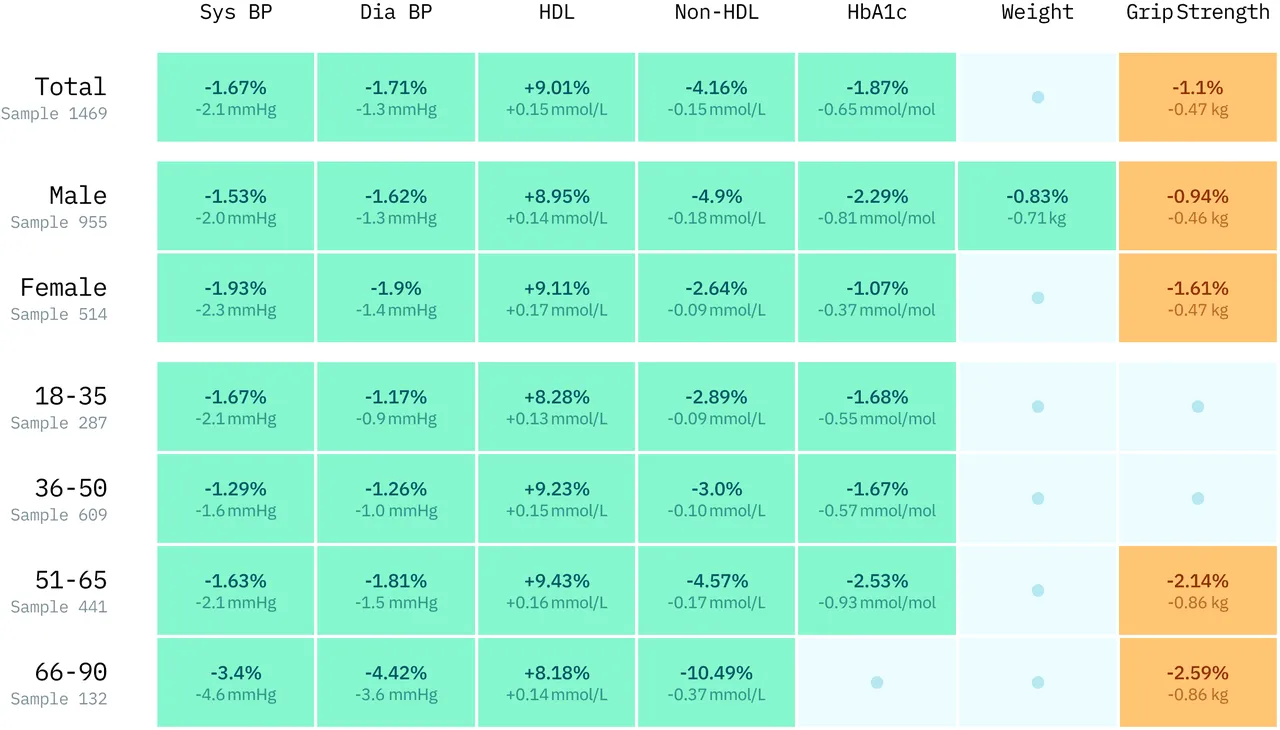This screenshot has width=1280, height=730.
Task: Select the Non-HDL column header
Action: tap(716, 13)
